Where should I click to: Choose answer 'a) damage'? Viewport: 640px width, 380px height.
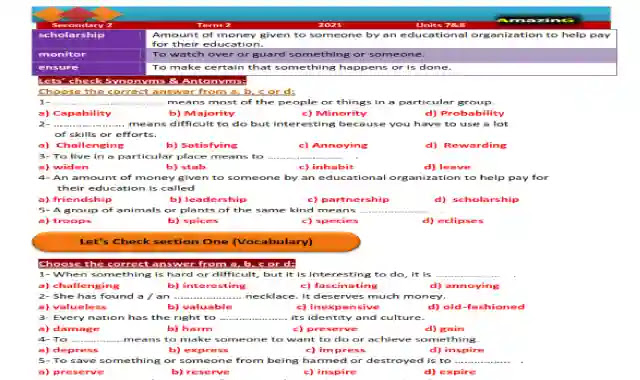tap(69, 329)
